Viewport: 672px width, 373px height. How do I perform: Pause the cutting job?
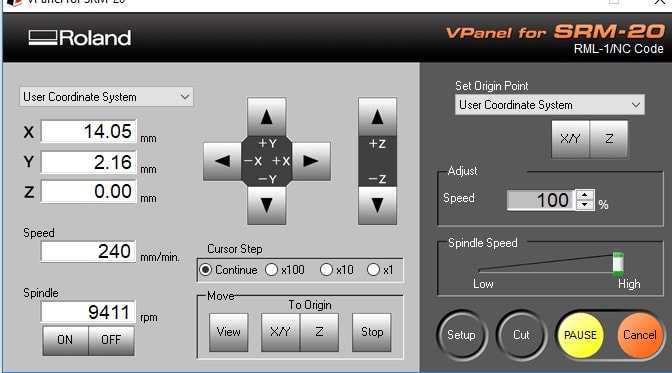(580, 335)
